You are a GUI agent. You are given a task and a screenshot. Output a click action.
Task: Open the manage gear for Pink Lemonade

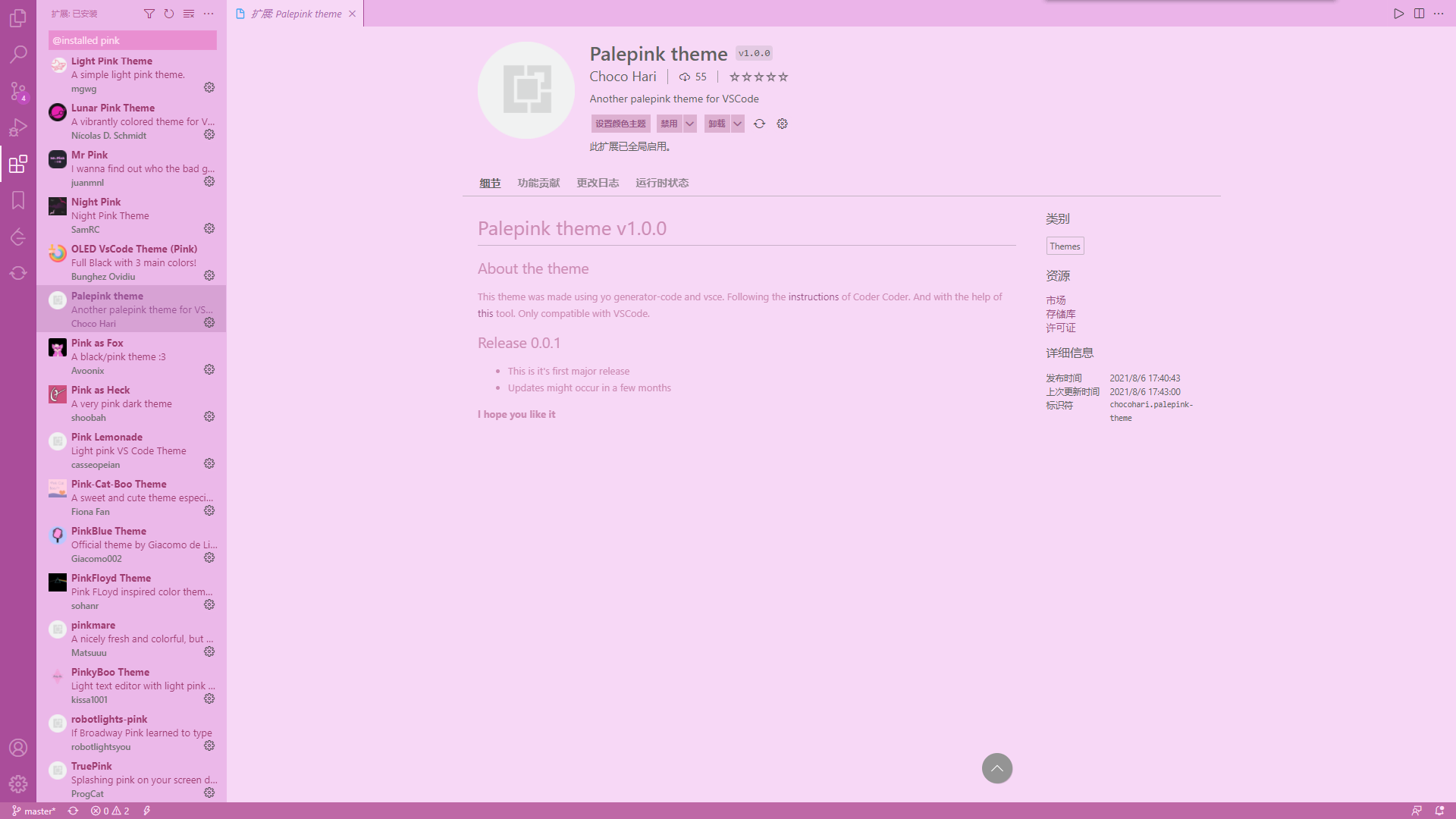point(209,463)
